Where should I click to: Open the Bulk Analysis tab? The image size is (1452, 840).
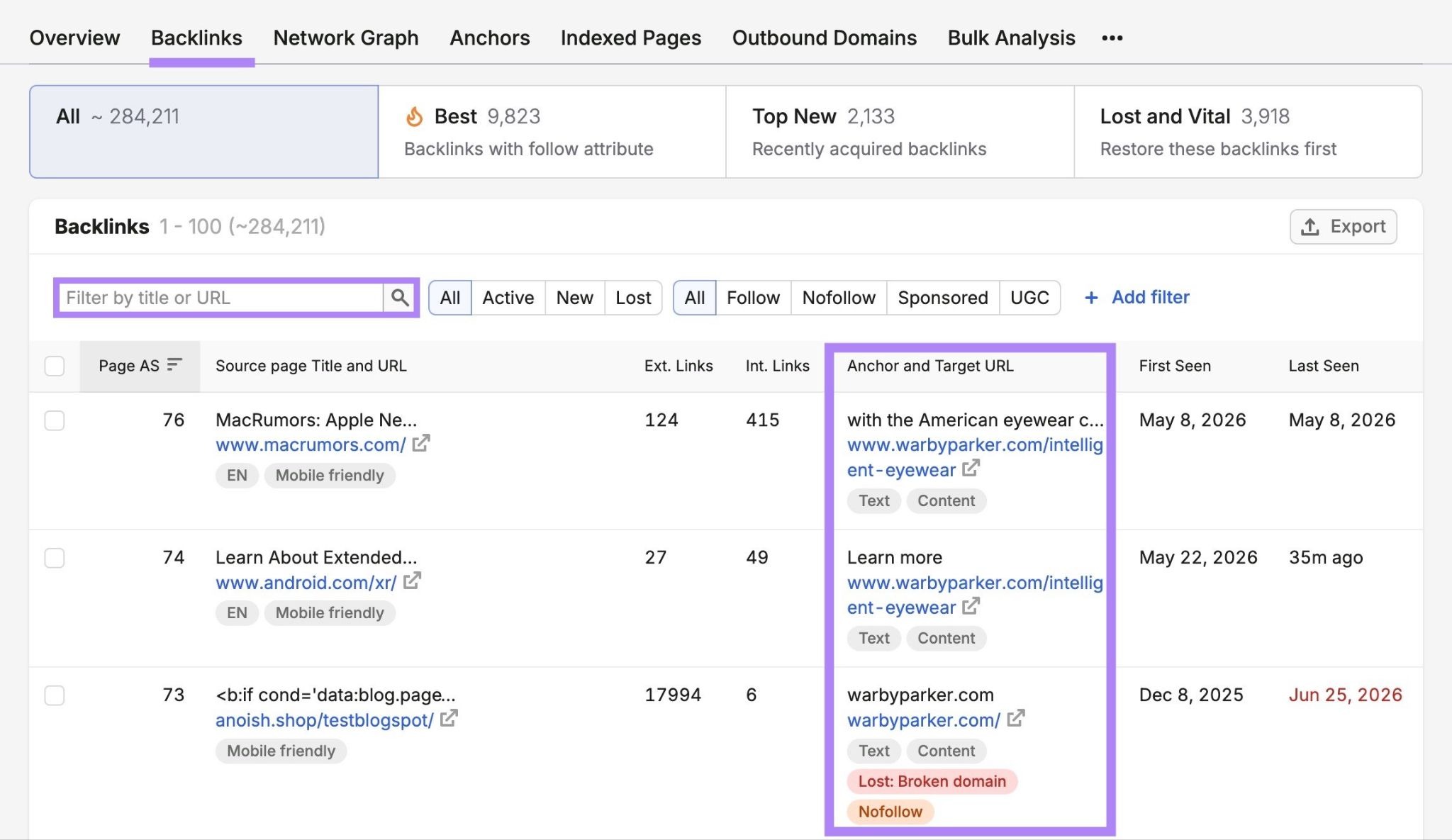[1012, 38]
